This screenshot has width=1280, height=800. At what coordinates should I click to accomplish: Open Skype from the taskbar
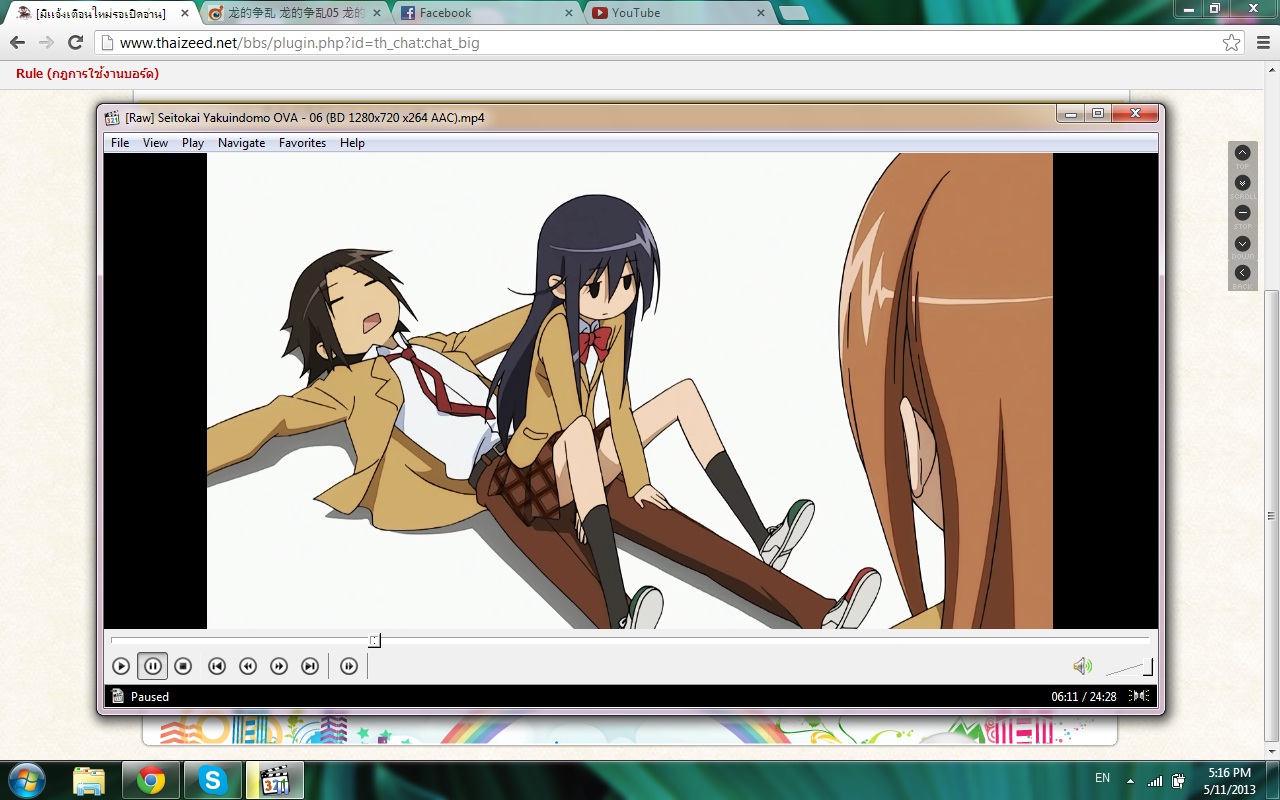[213, 780]
